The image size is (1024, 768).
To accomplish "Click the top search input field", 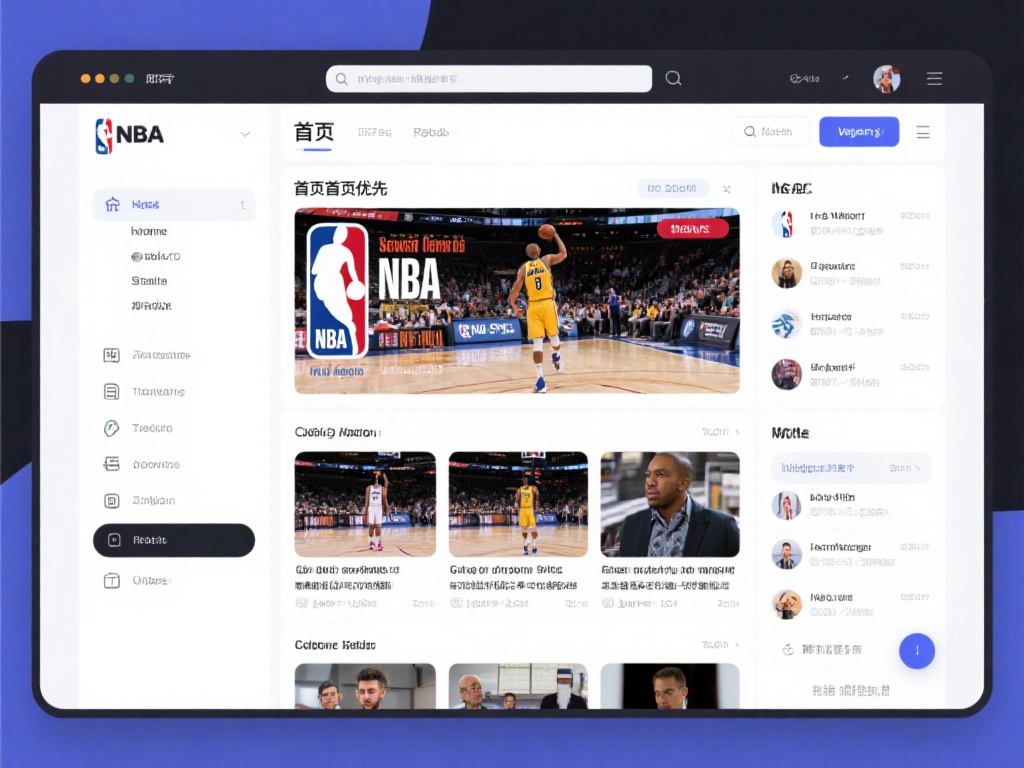I will point(489,79).
